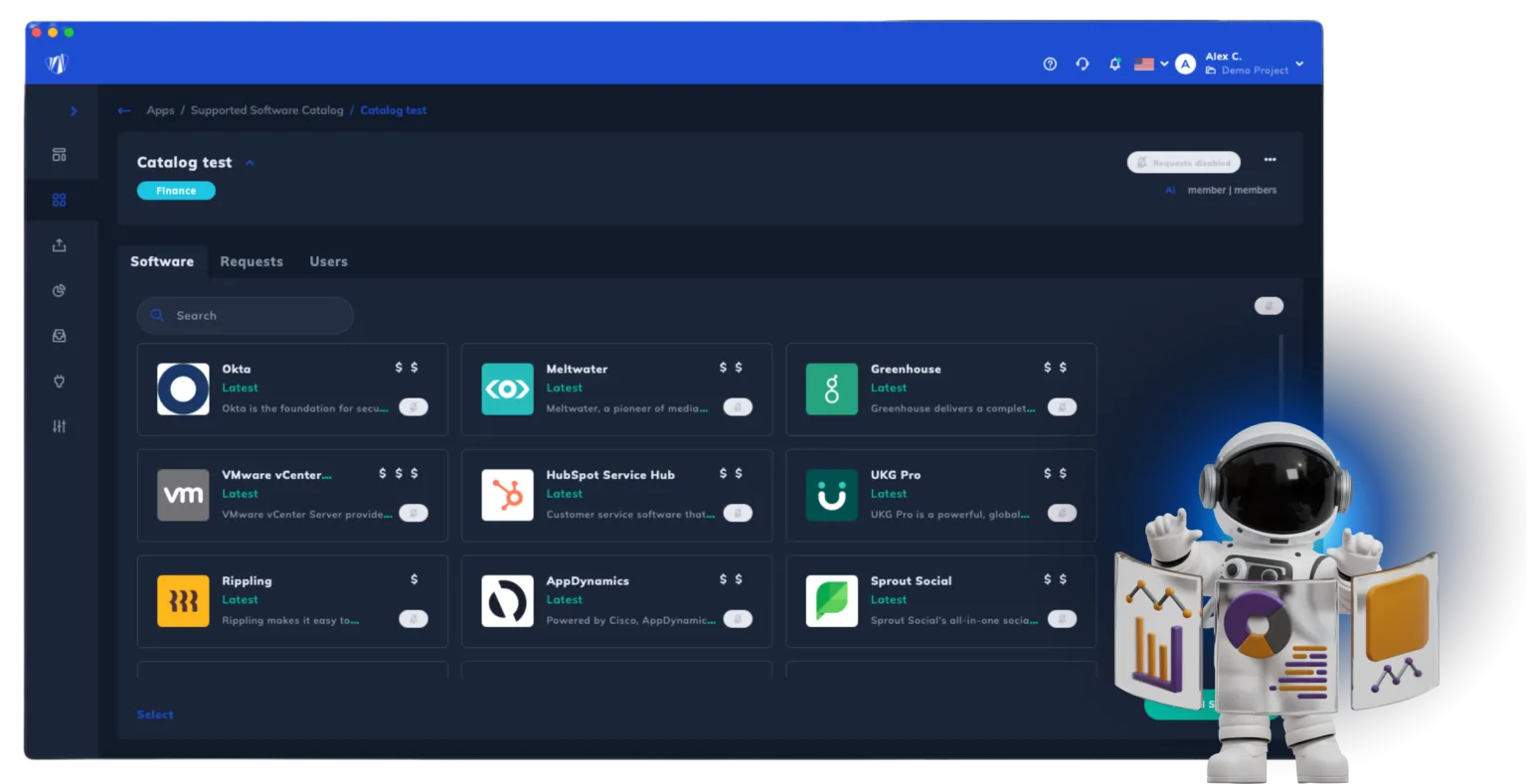Click the Select link
The width and height of the screenshot is (1527, 784).
tap(155, 714)
